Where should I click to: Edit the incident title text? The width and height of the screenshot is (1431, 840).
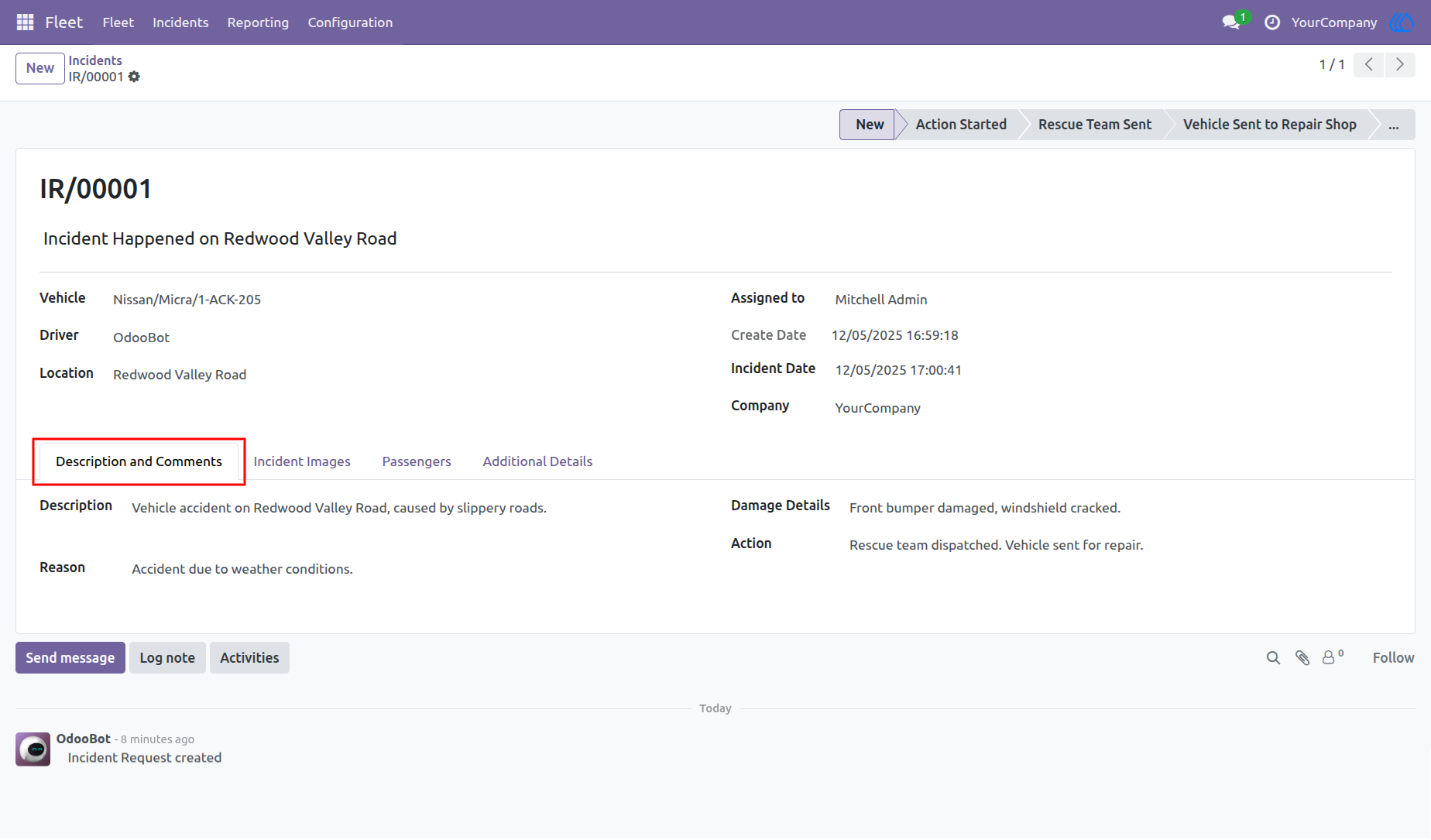220,238
